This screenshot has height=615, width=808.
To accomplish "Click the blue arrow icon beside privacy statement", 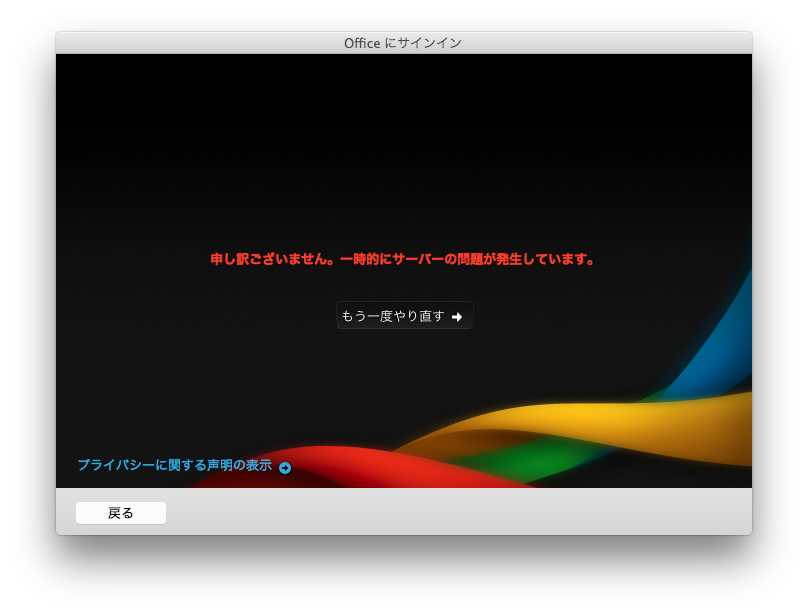I will click(285, 468).
